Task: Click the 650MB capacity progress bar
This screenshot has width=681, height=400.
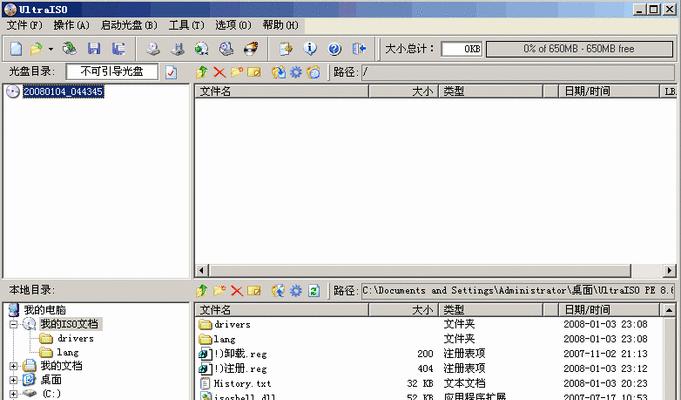Action: click(579, 49)
